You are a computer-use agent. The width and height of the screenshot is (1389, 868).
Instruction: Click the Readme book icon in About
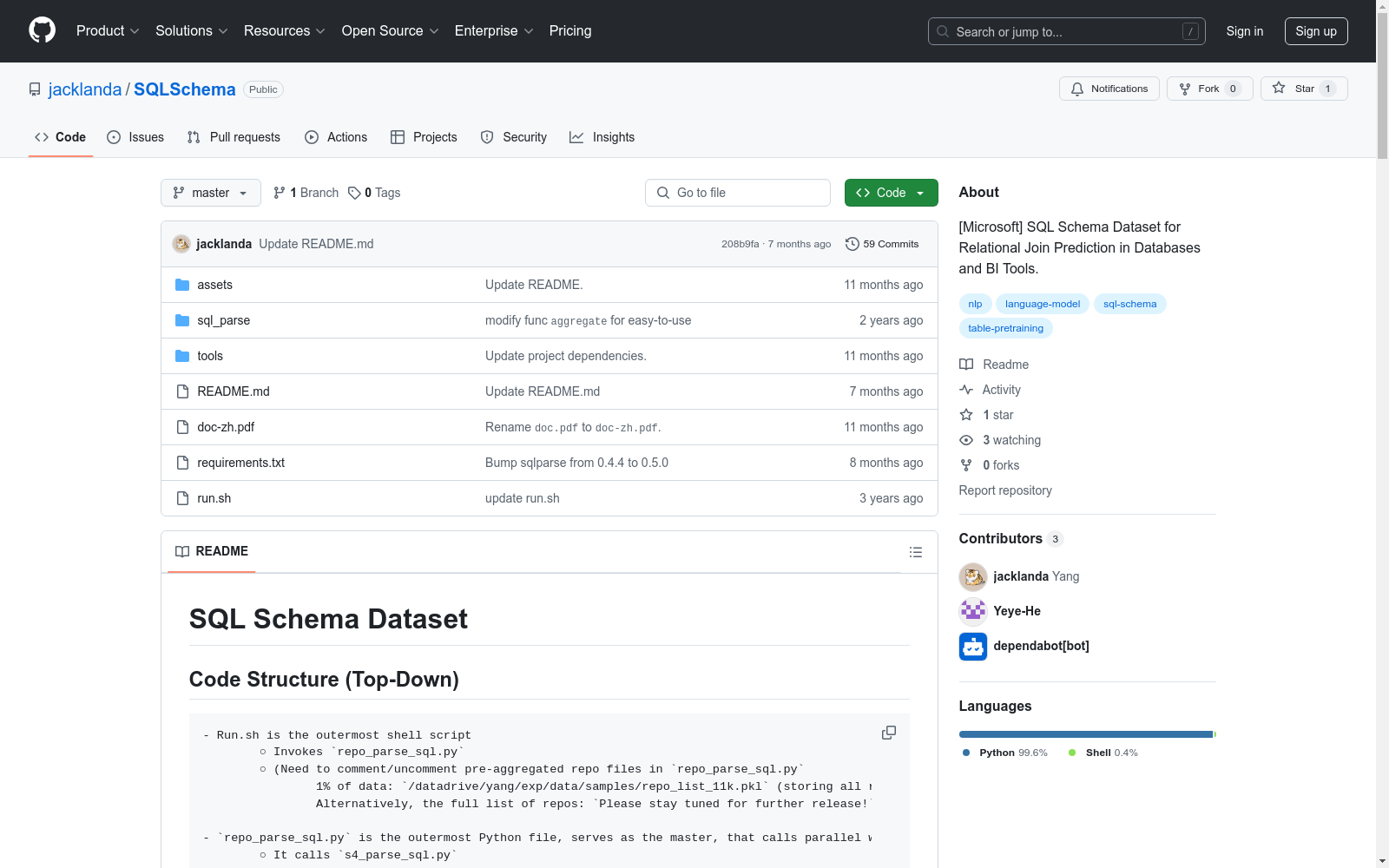click(x=966, y=365)
